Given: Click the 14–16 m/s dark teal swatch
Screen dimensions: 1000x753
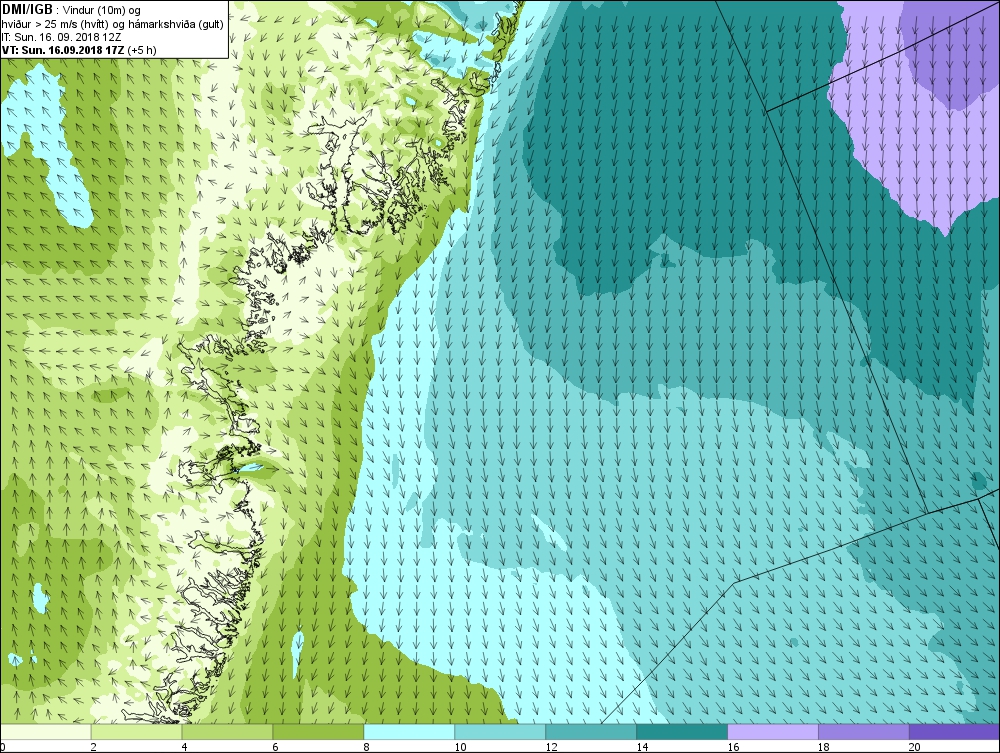Looking at the screenshot, I should tap(682, 732).
